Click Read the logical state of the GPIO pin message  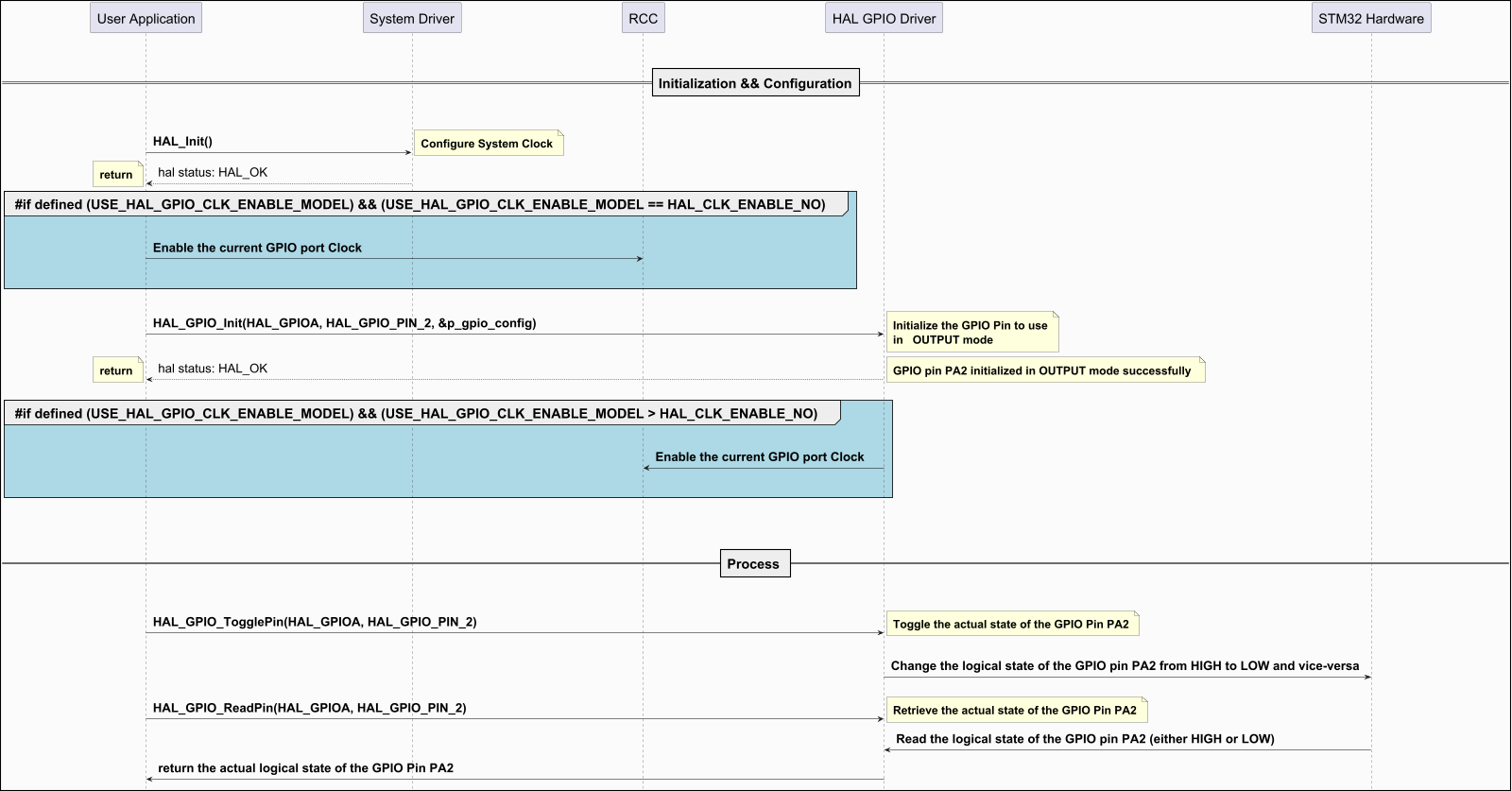[x=1085, y=739]
